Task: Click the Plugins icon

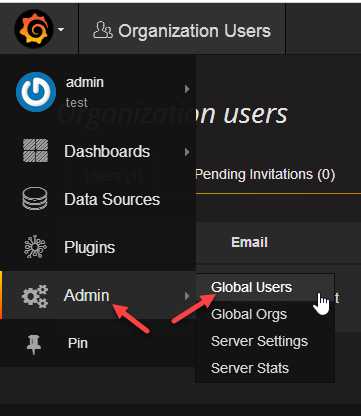Action: pyautogui.click(x=35, y=247)
